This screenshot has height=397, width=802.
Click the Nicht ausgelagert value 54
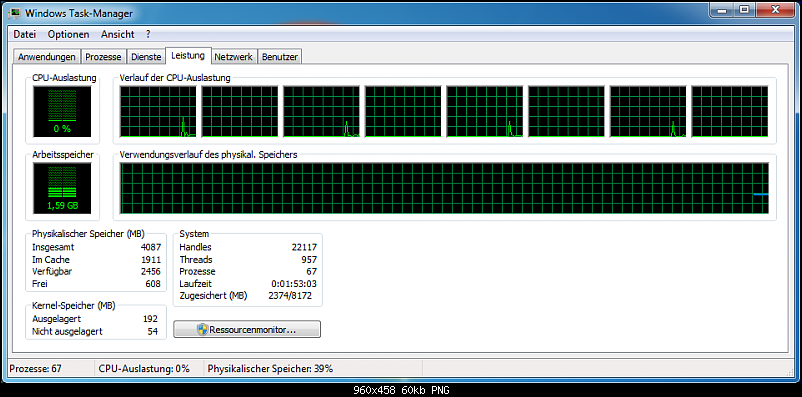coord(152,332)
